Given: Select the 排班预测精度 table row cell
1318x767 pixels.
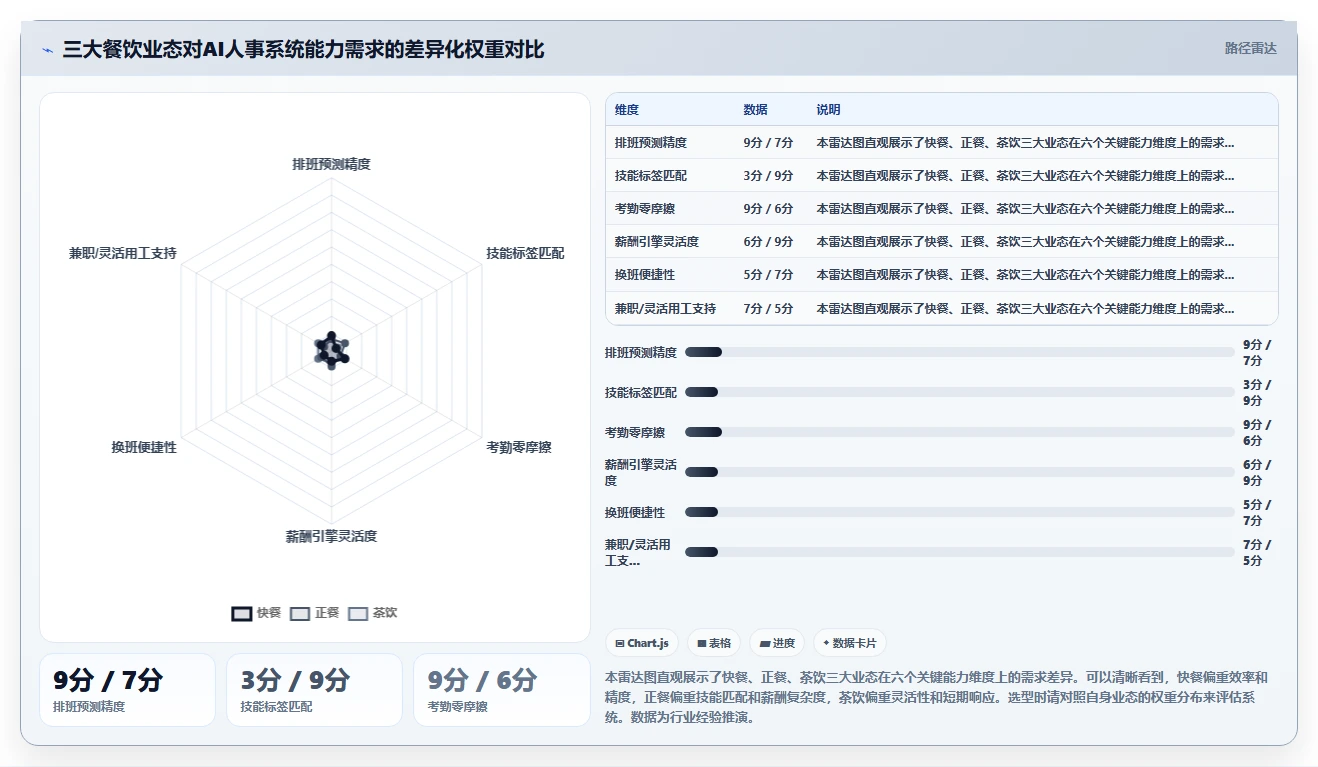Looking at the screenshot, I should tap(651, 143).
